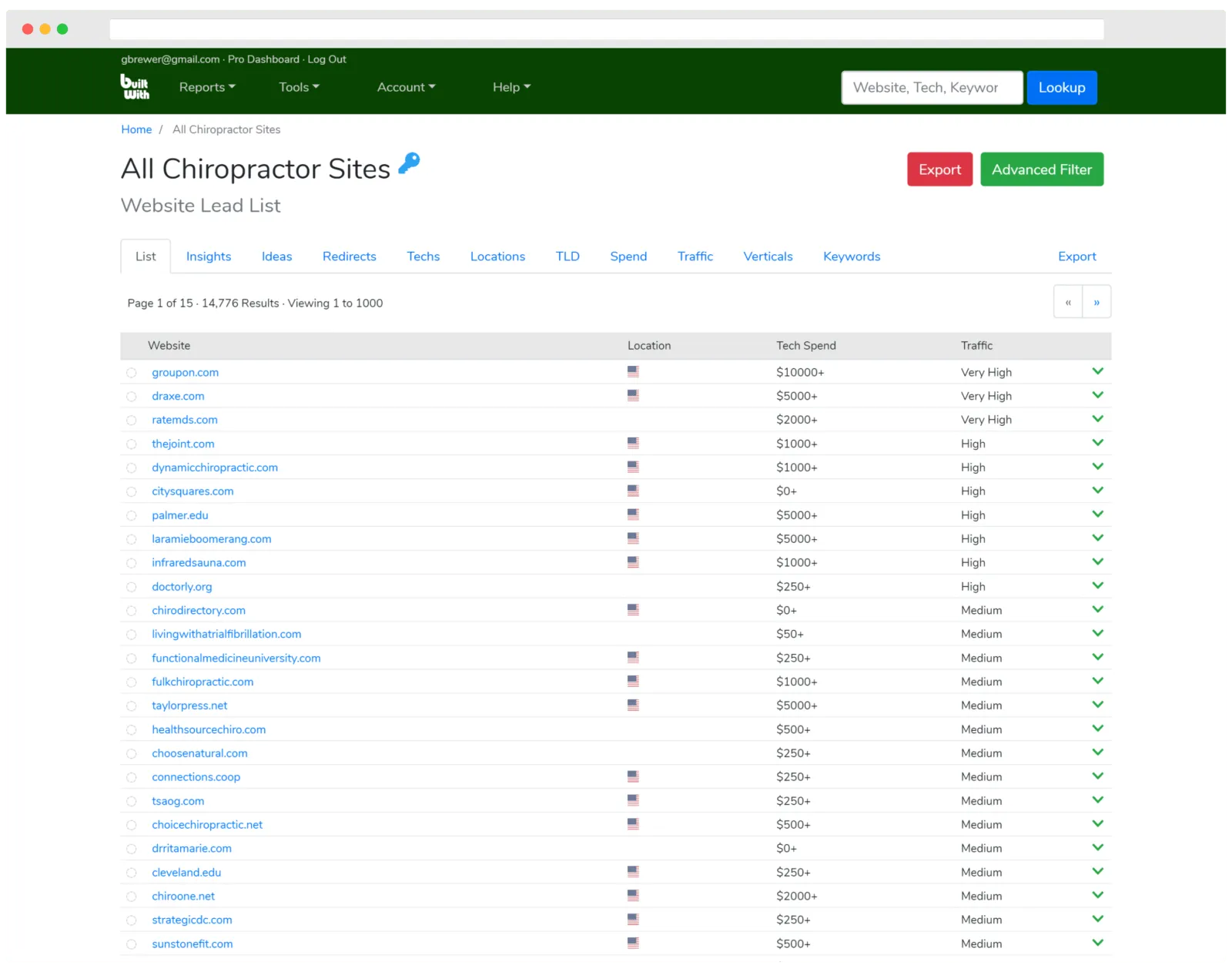Expand the green chevron for doctorly.org
The height and width of the screenshot is (972, 1232).
(x=1097, y=585)
